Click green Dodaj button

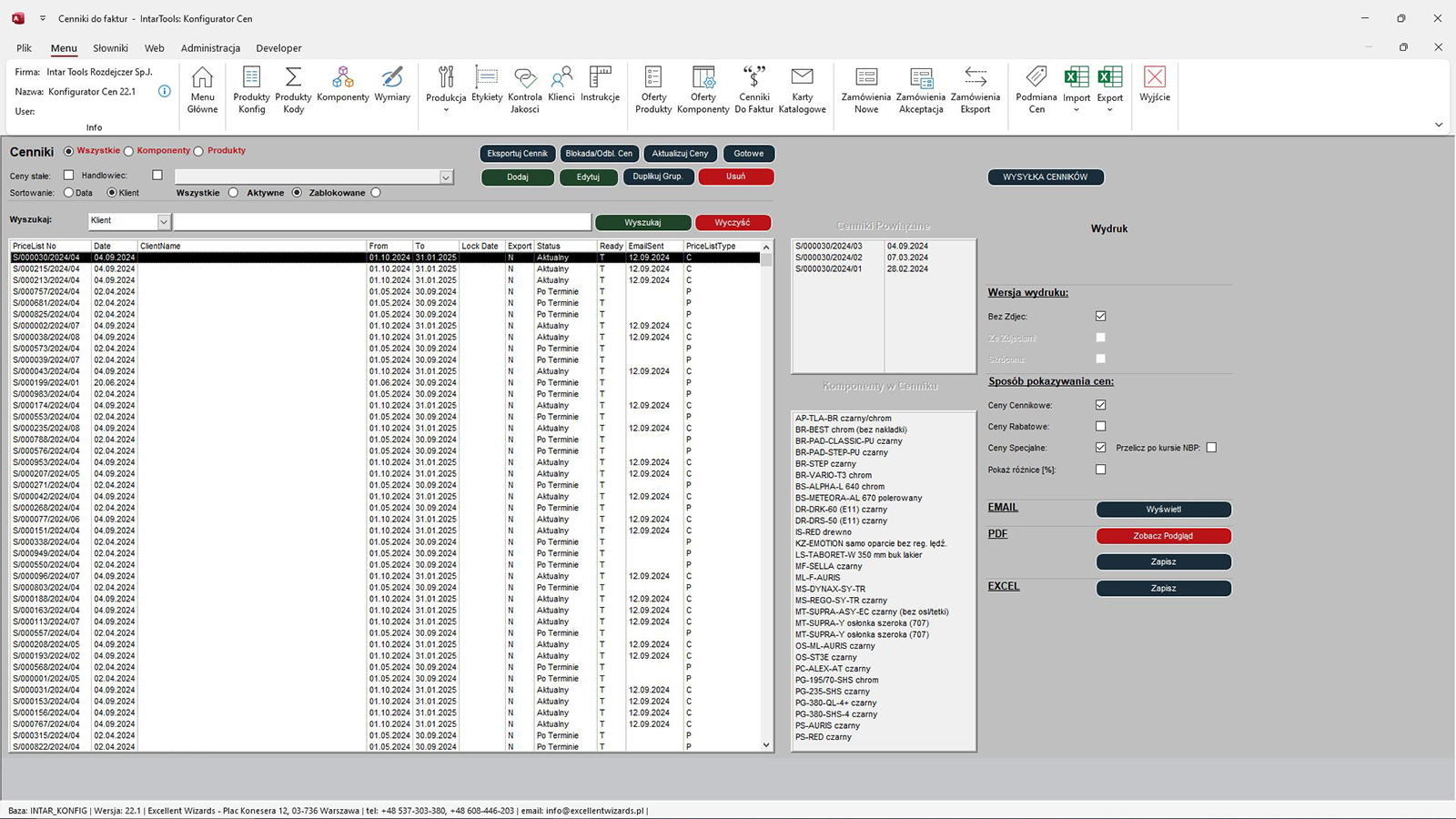(518, 177)
